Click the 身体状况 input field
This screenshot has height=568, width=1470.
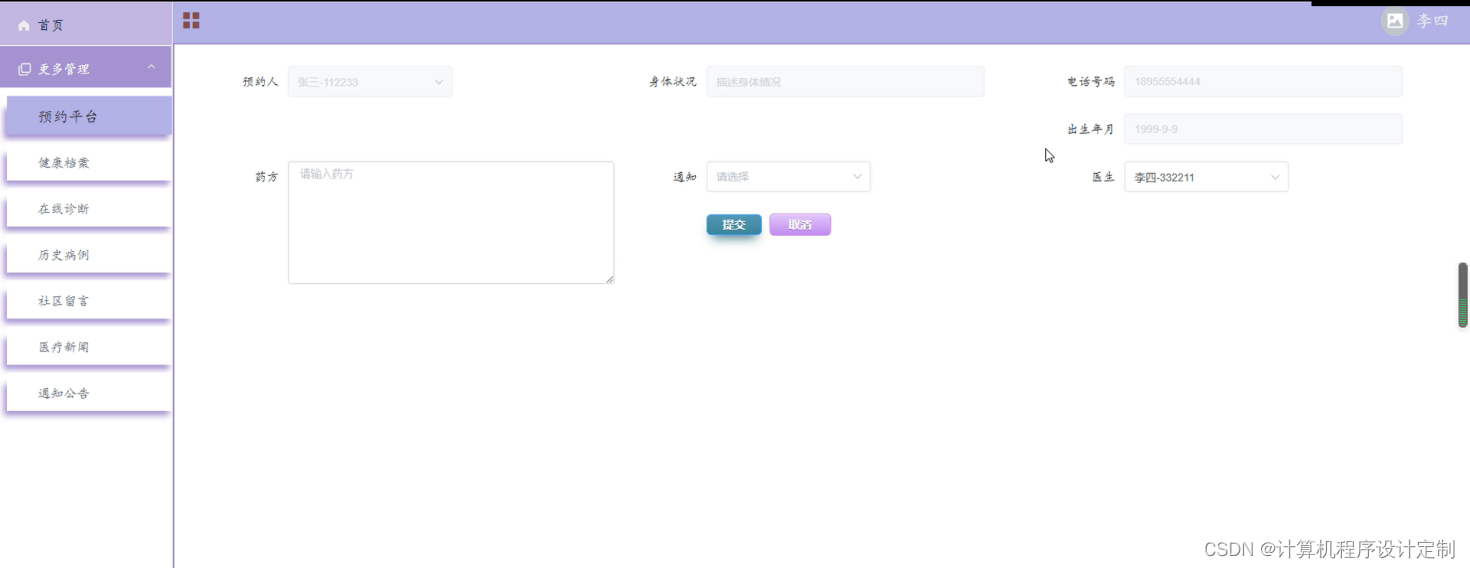[x=845, y=82]
